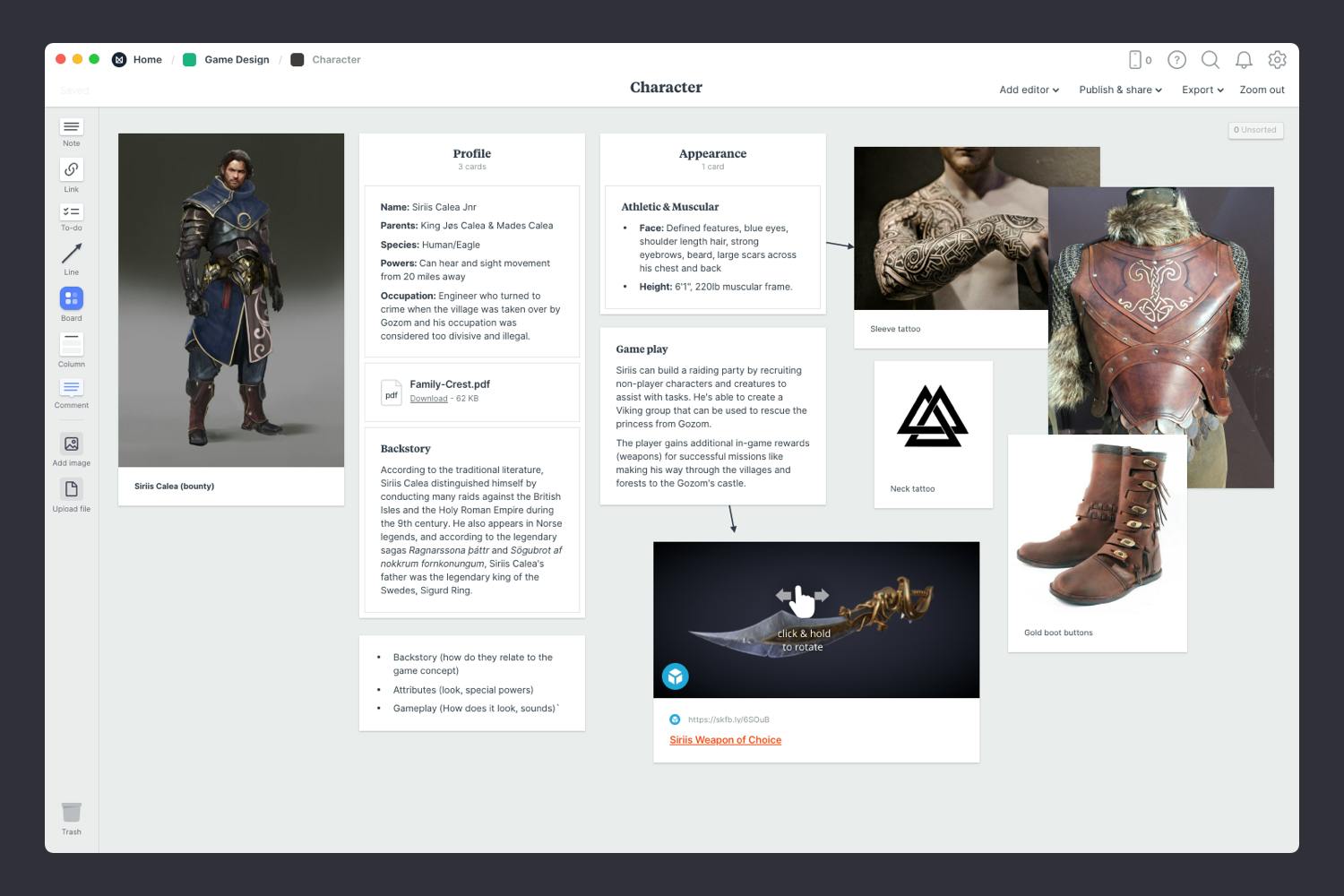Image resolution: width=1344 pixels, height=896 pixels.
Task: Click the Family-Crest.pdf file name
Action: click(x=450, y=384)
